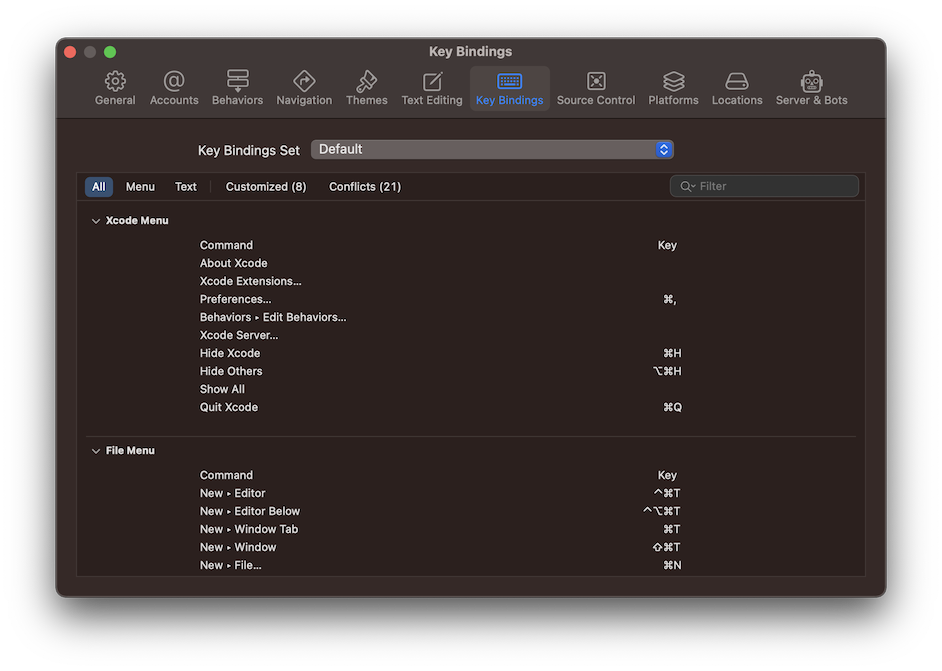This screenshot has height=671, width=942.
Task: Select the Quit Xcode command row
Action: point(471,407)
